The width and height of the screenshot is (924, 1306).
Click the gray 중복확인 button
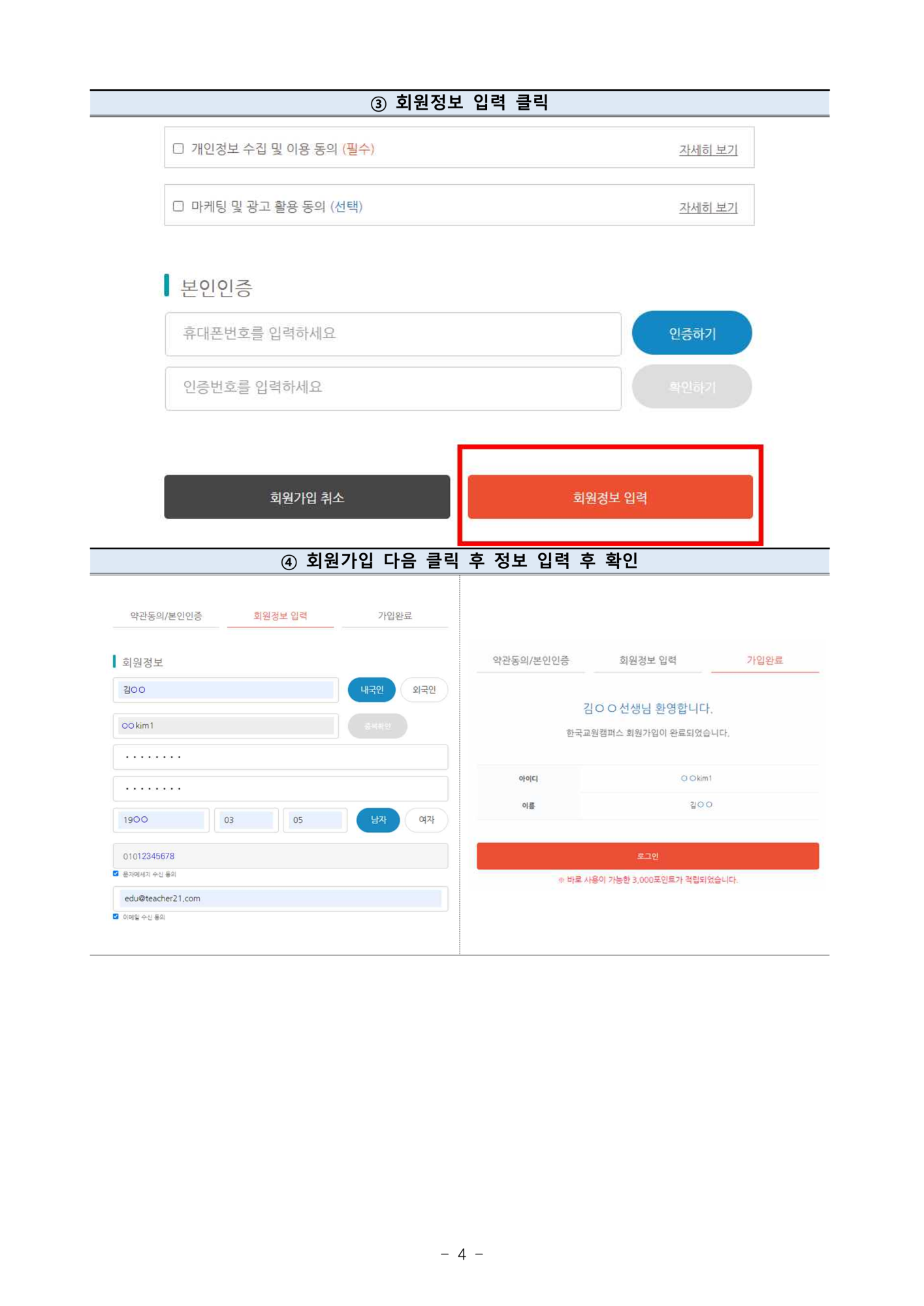click(x=377, y=726)
